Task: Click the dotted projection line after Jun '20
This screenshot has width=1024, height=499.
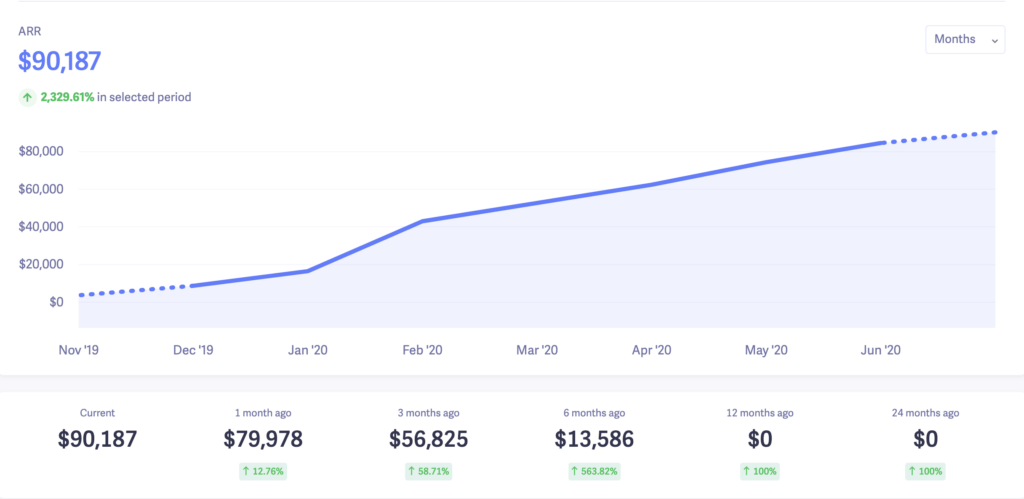Action: point(940,137)
